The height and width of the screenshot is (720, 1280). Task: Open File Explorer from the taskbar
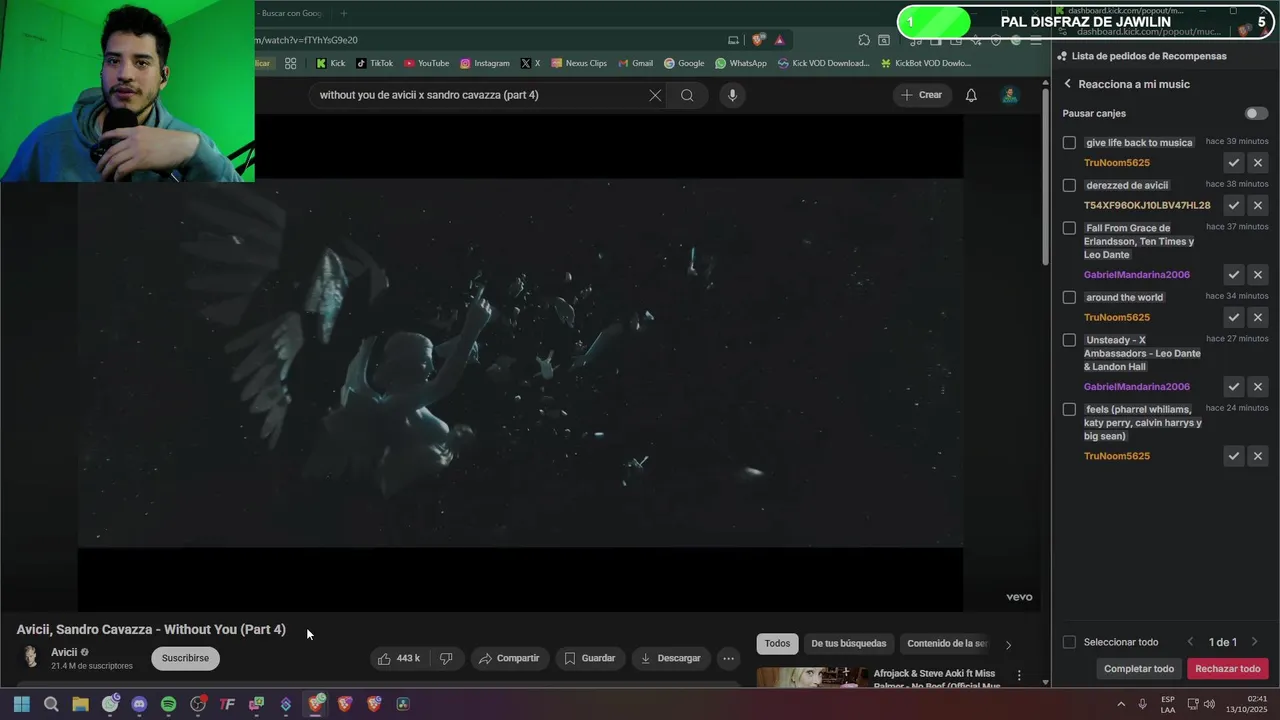[80, 704]
